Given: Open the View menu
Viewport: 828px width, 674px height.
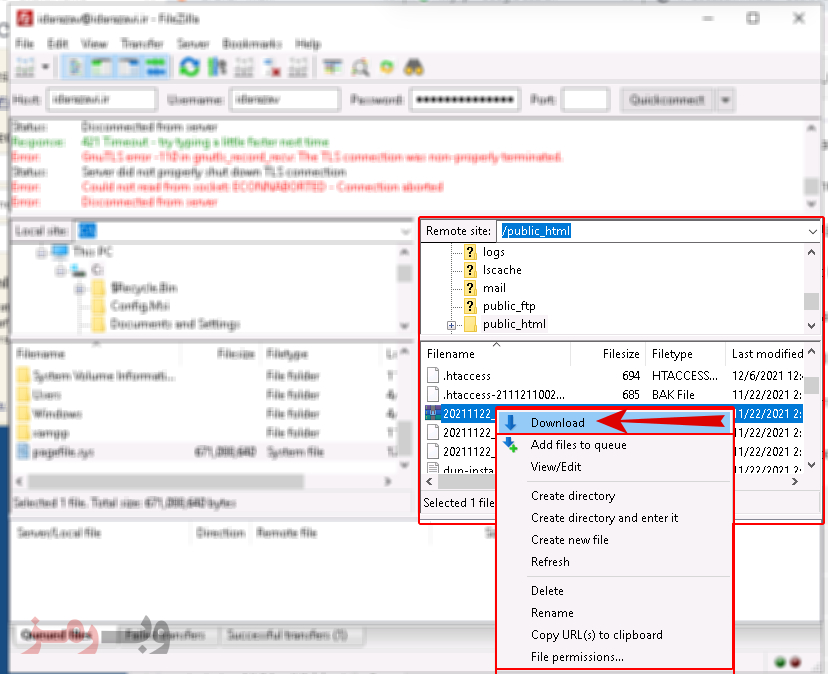Looking at the screenshot, I should point(94,43).
